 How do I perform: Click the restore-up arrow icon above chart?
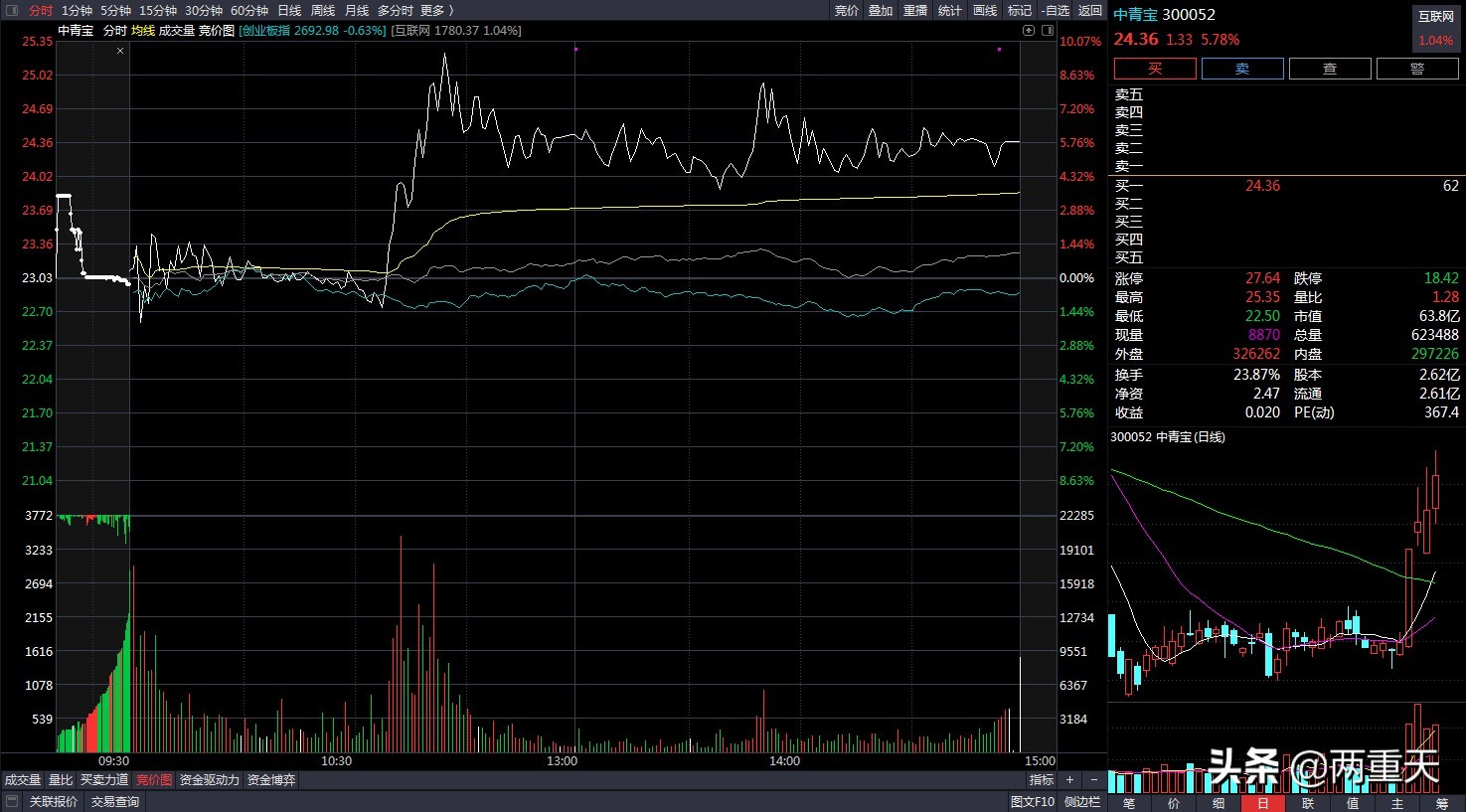coord(1029,30)
